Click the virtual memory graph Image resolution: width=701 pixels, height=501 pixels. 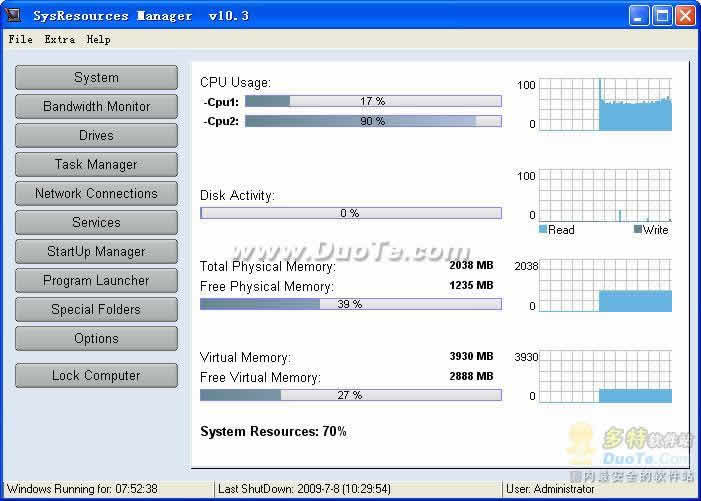coord(605,376)
